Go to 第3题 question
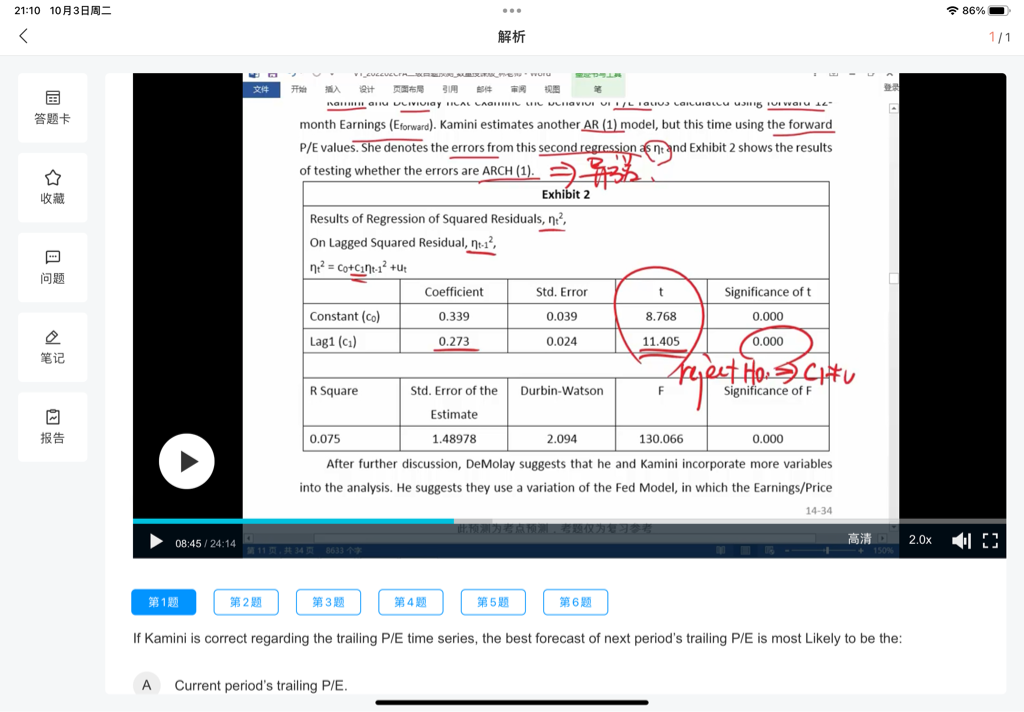 [328, 602]
